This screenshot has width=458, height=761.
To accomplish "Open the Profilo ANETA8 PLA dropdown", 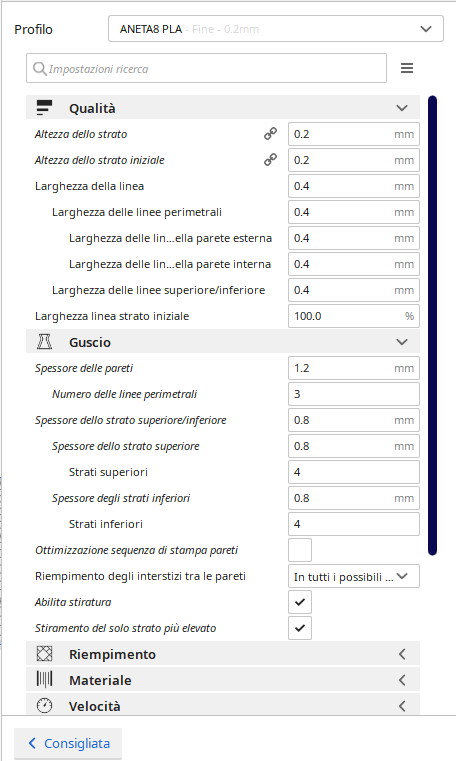I will 276,29.
